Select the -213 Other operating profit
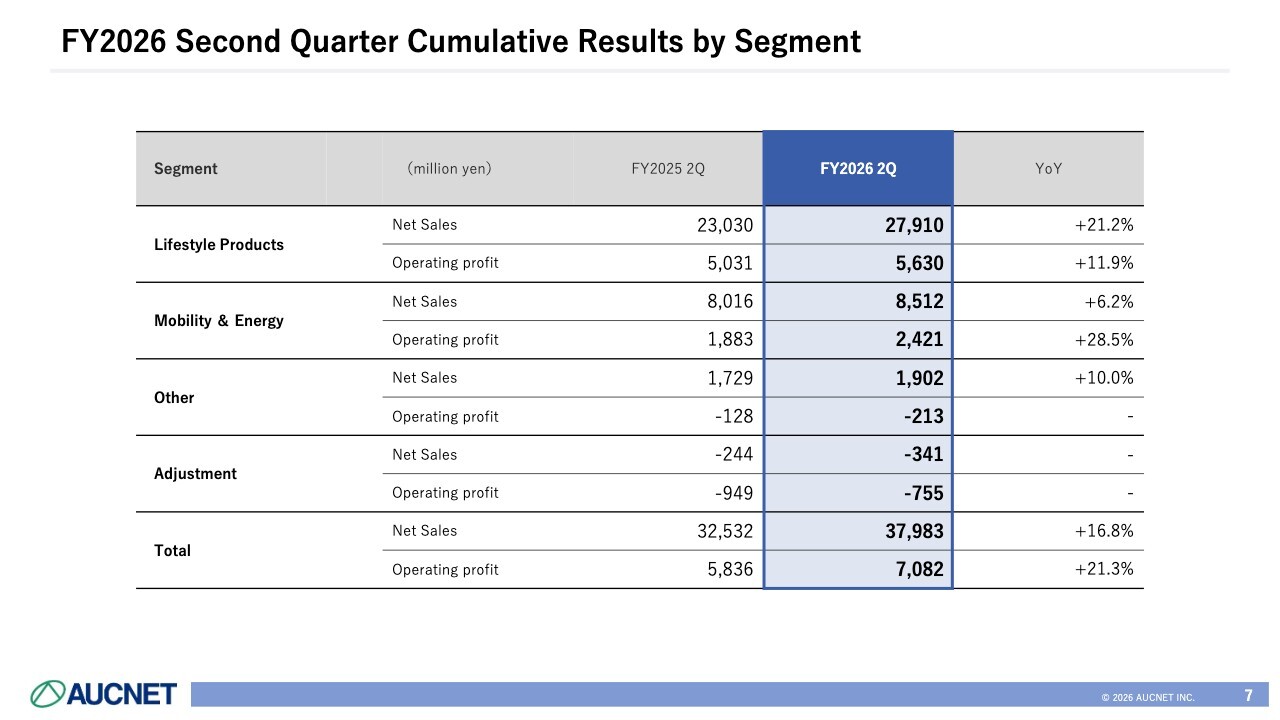The image size is (1280, 720). point(921,416)
